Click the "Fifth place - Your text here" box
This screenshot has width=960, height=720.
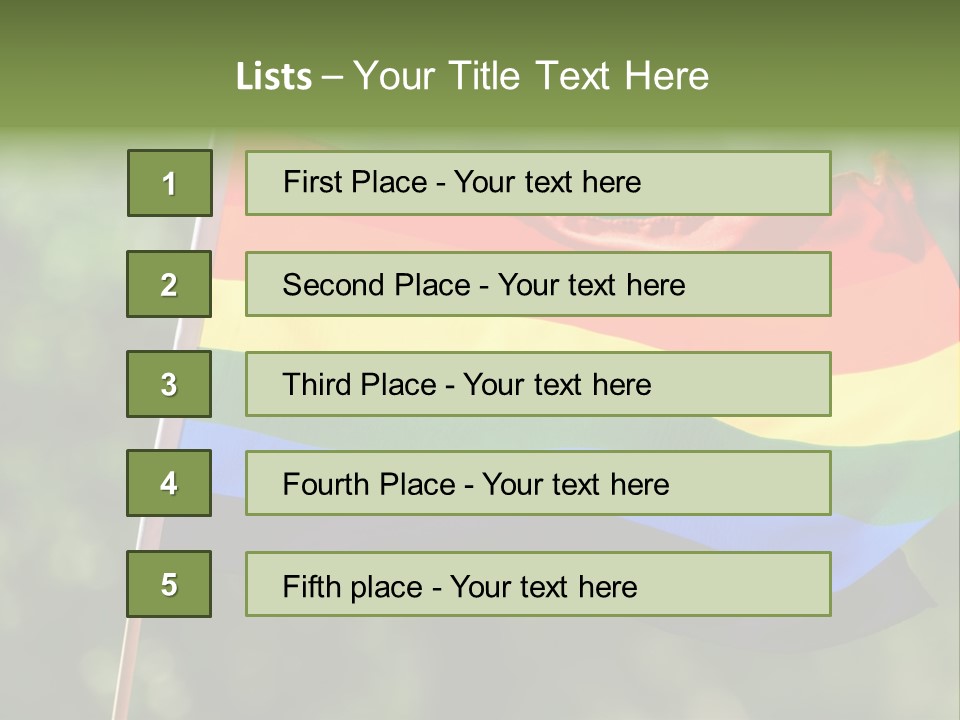tap(538, 584)
